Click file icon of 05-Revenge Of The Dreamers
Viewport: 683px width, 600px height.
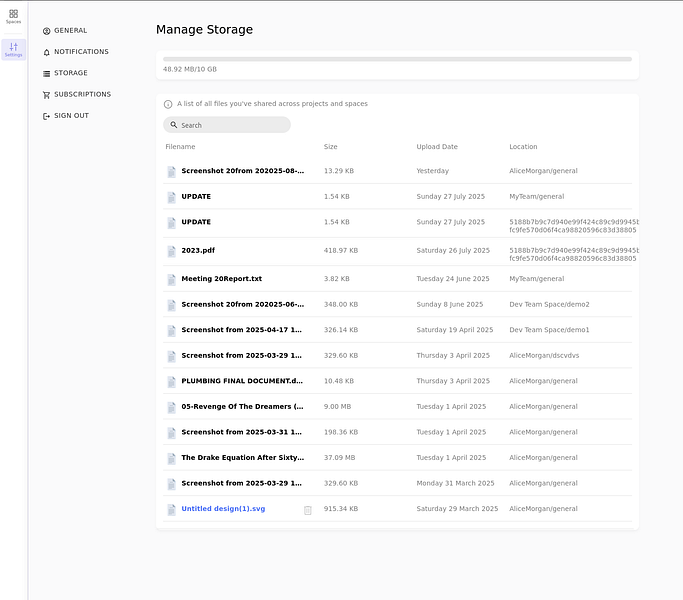point(172,408)
